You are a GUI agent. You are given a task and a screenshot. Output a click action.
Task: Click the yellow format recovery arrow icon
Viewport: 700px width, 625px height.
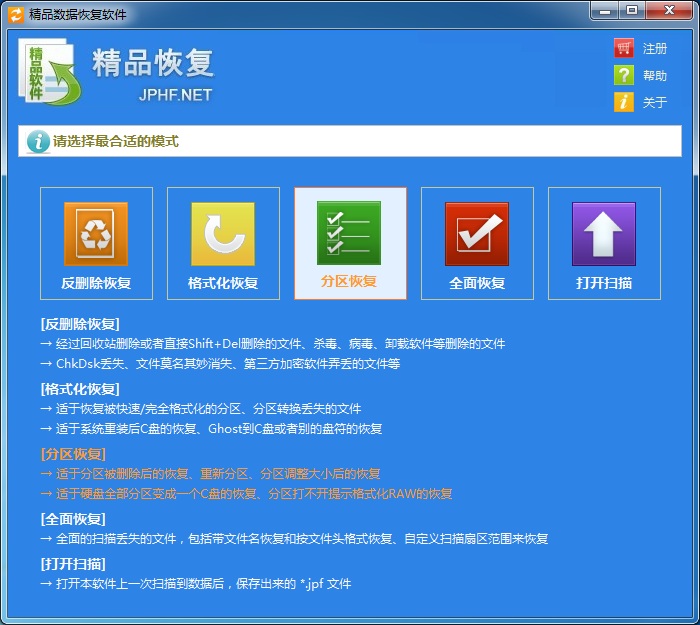pyautogui.click(x=223, y=234)
